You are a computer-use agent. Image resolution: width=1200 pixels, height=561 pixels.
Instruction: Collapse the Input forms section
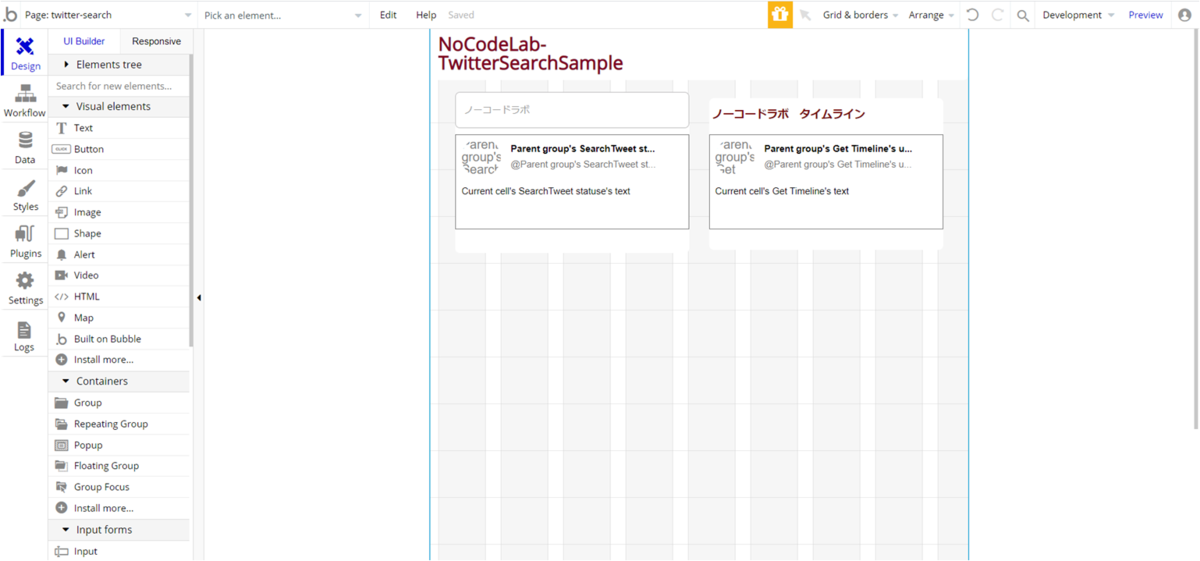coord(118,530)
